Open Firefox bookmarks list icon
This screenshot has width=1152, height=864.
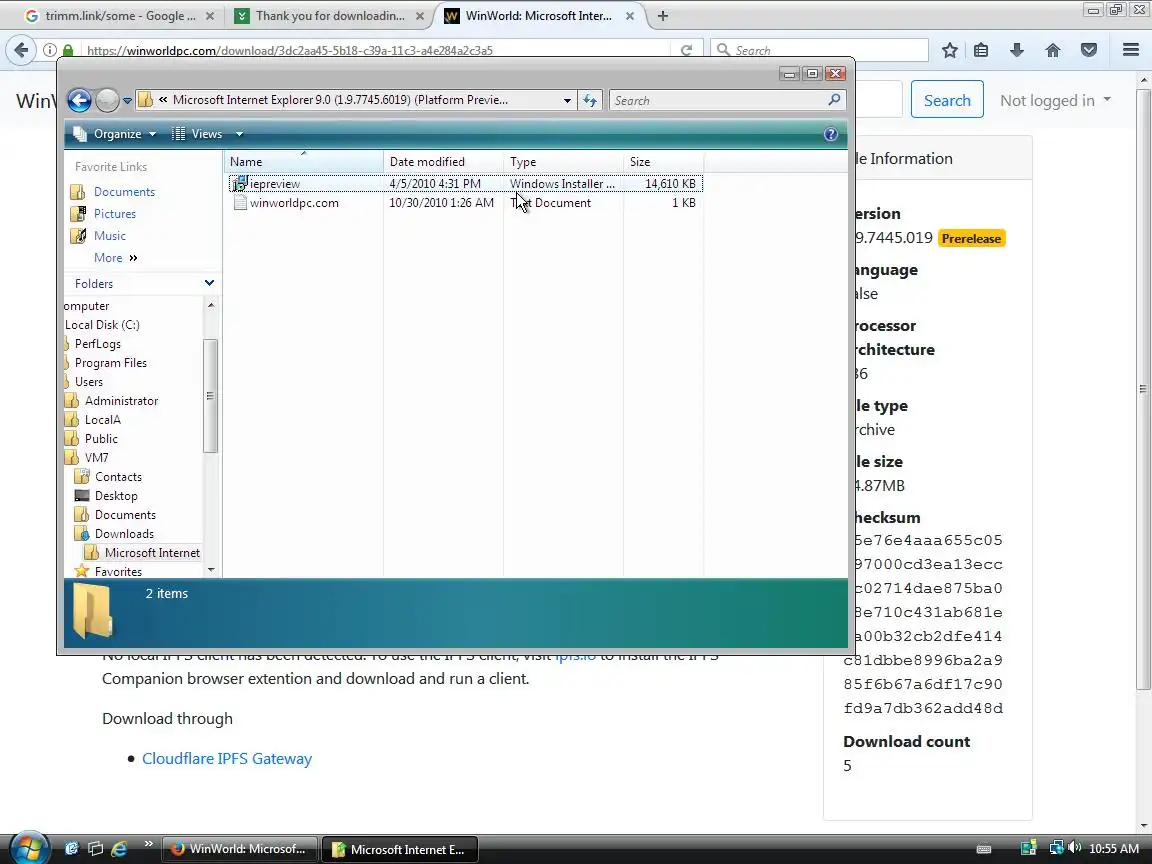click(981, 50)
